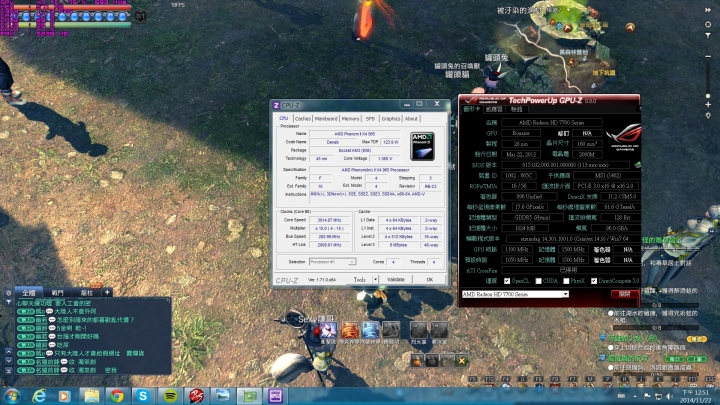The height and width of the screenshot is (405, 720).
Task: Open Spotify from the taskbar
Action: (x=170, y=396)
